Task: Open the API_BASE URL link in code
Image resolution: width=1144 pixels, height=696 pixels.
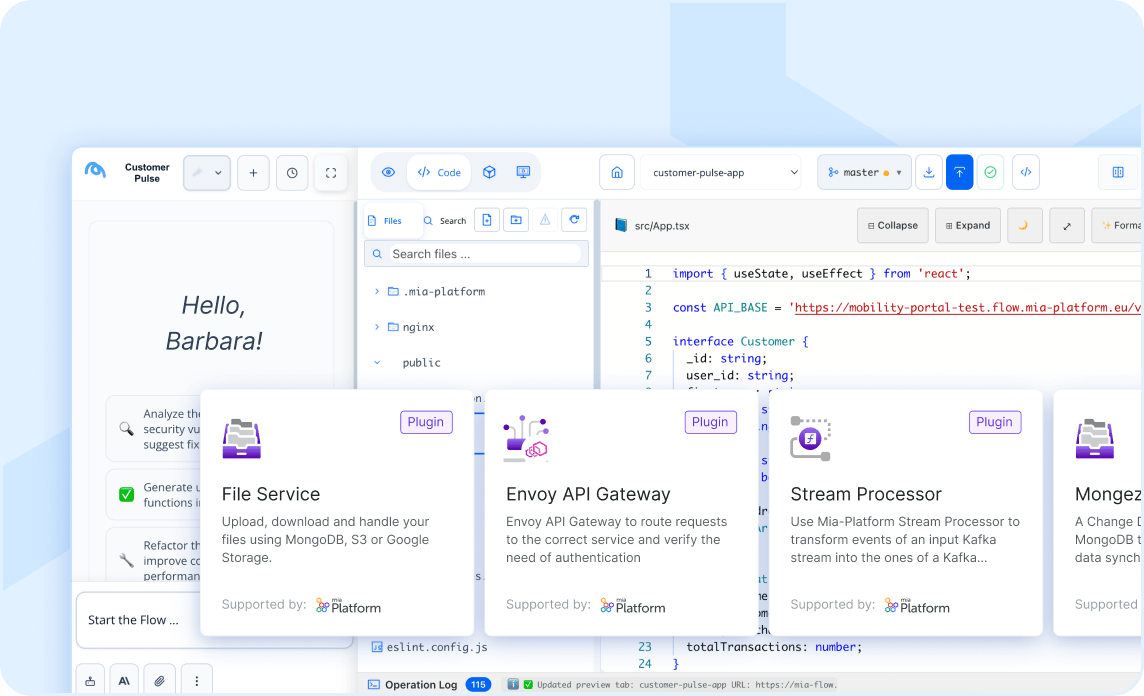Action: [x=967, y=307]
